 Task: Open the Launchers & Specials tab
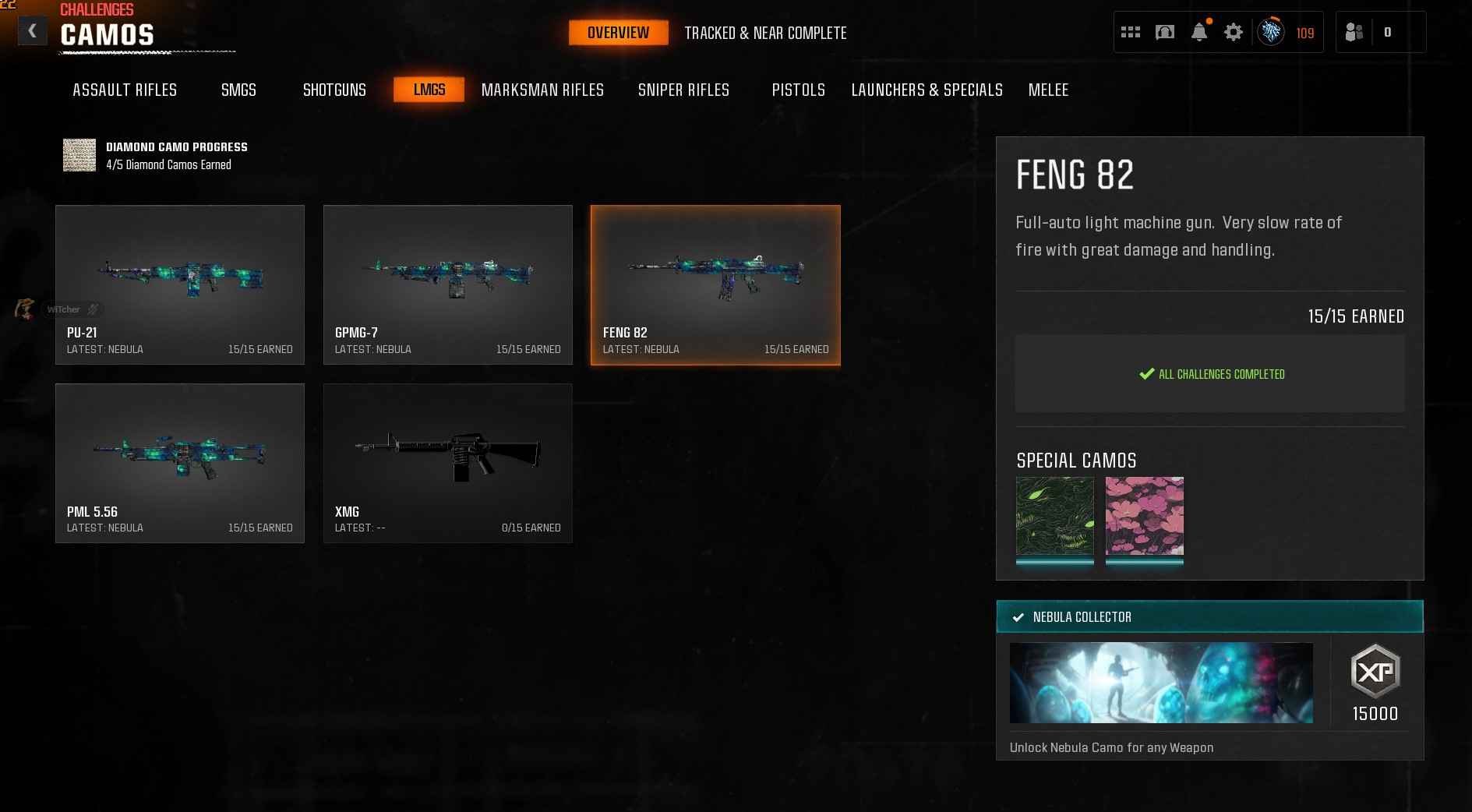pos(927,90)
